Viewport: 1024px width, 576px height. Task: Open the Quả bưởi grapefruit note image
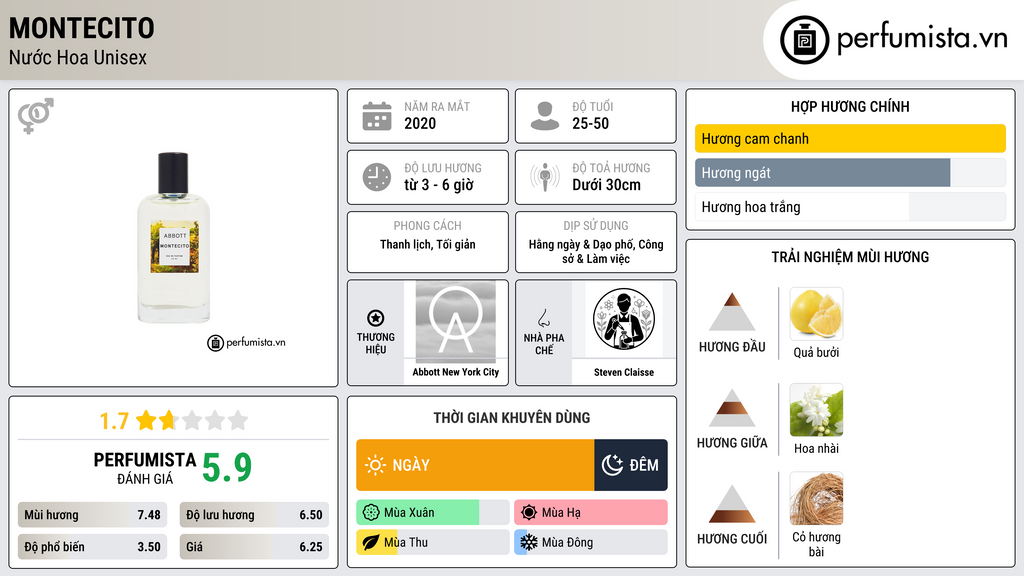tap(816, 313)
